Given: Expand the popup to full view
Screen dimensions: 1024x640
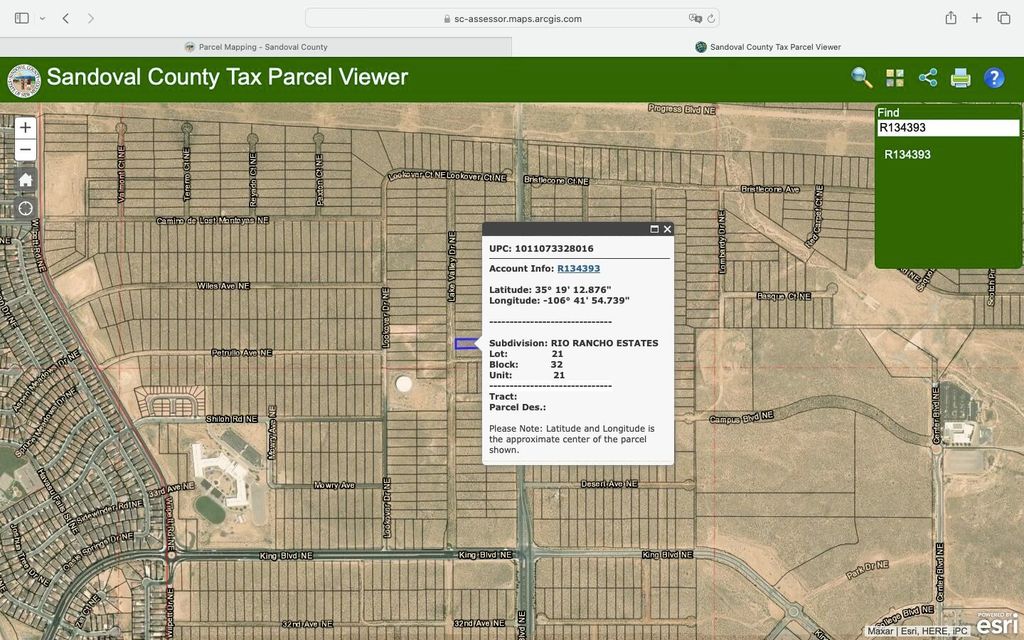Looking at the screenshot, I should tap(654, 228).
